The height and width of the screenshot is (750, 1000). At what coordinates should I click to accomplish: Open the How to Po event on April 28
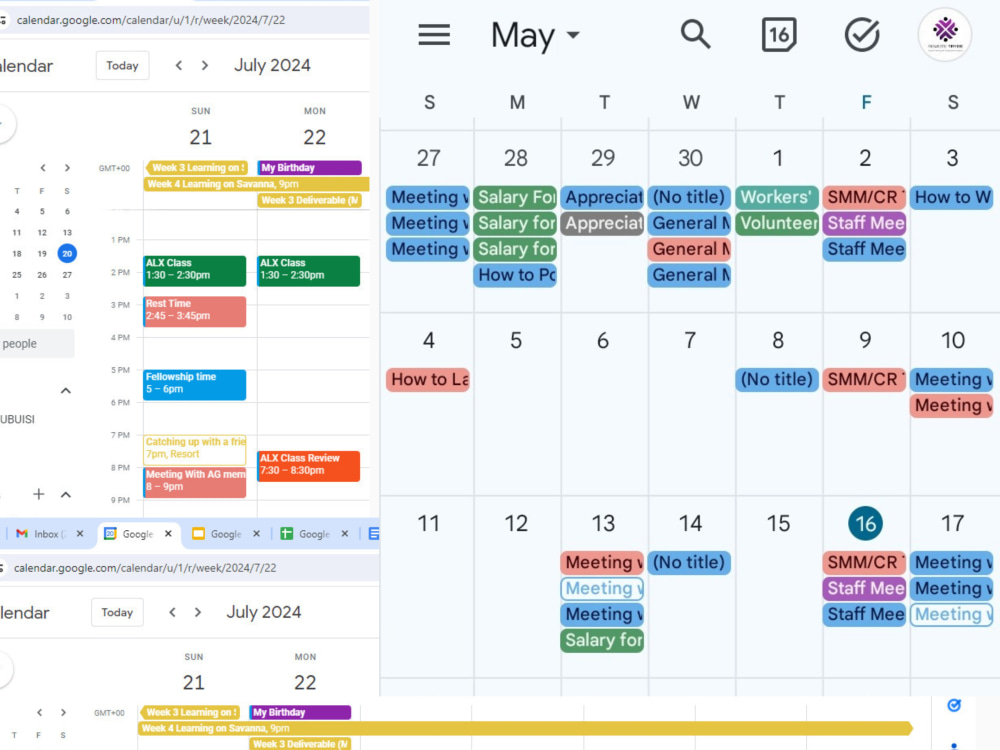[x=515, y=275]
